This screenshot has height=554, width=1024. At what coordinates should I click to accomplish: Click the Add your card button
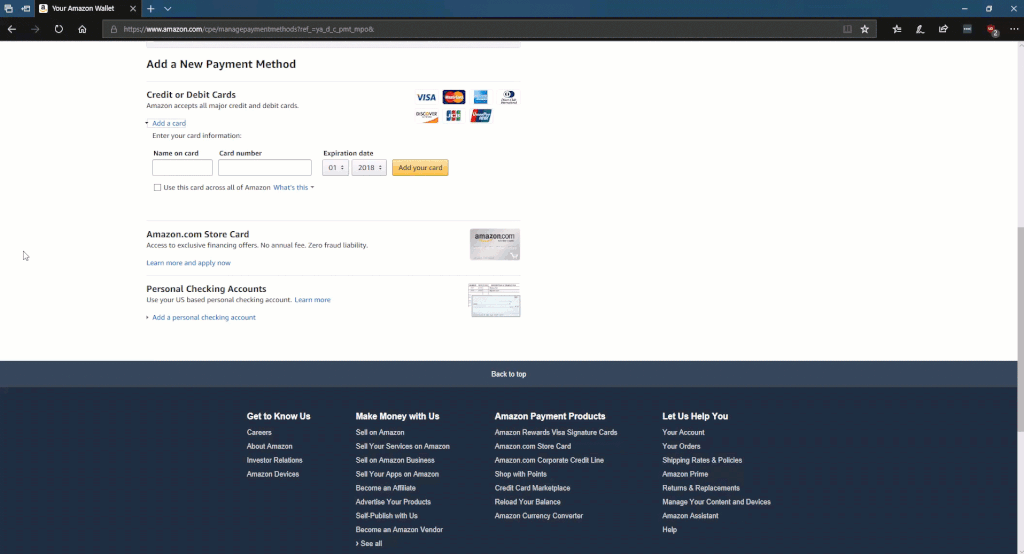(420, 168)
